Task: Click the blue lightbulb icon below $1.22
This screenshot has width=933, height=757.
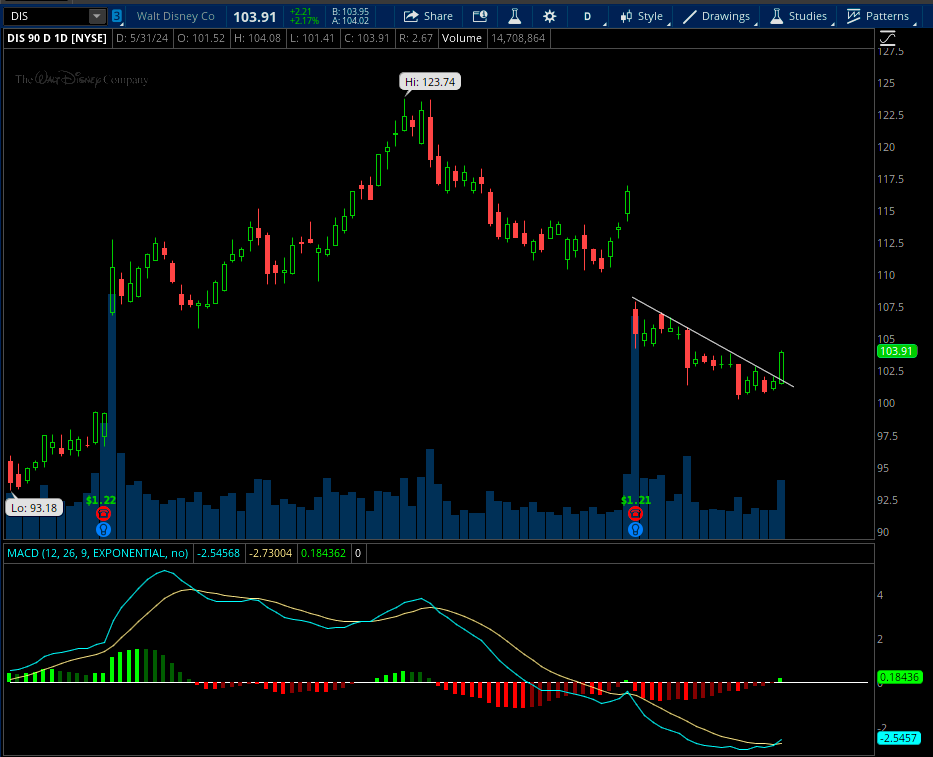Action: (x=103, y=529)
